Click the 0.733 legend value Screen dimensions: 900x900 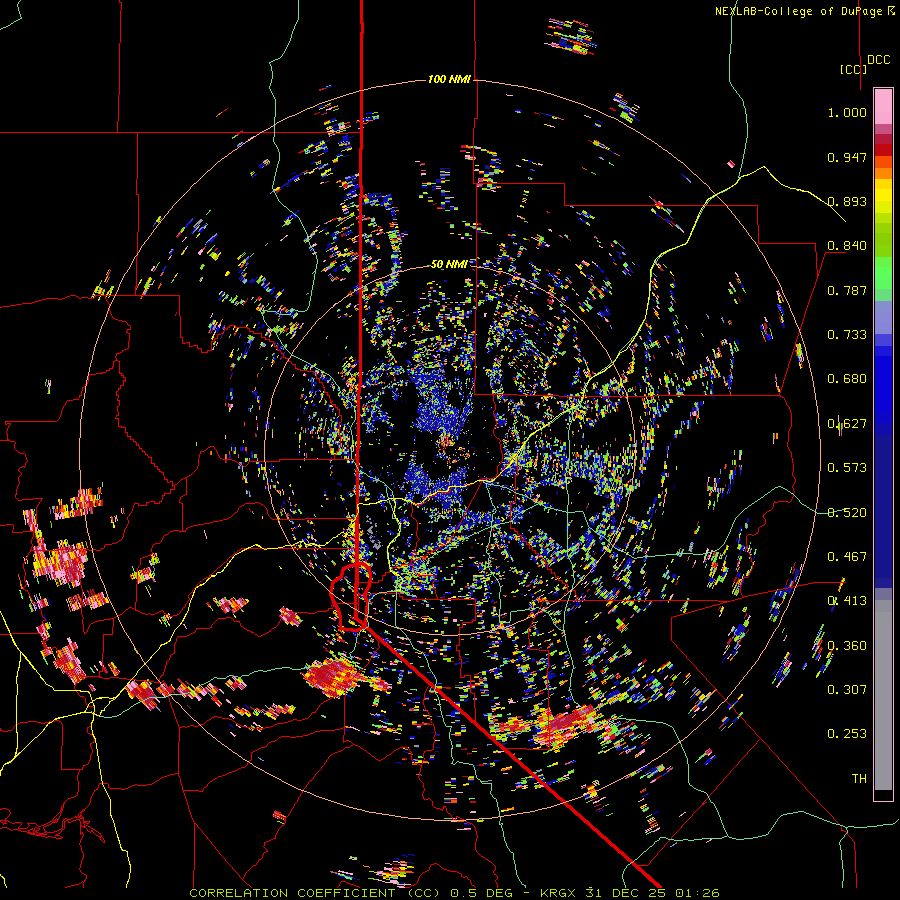(x=847, y=335)
